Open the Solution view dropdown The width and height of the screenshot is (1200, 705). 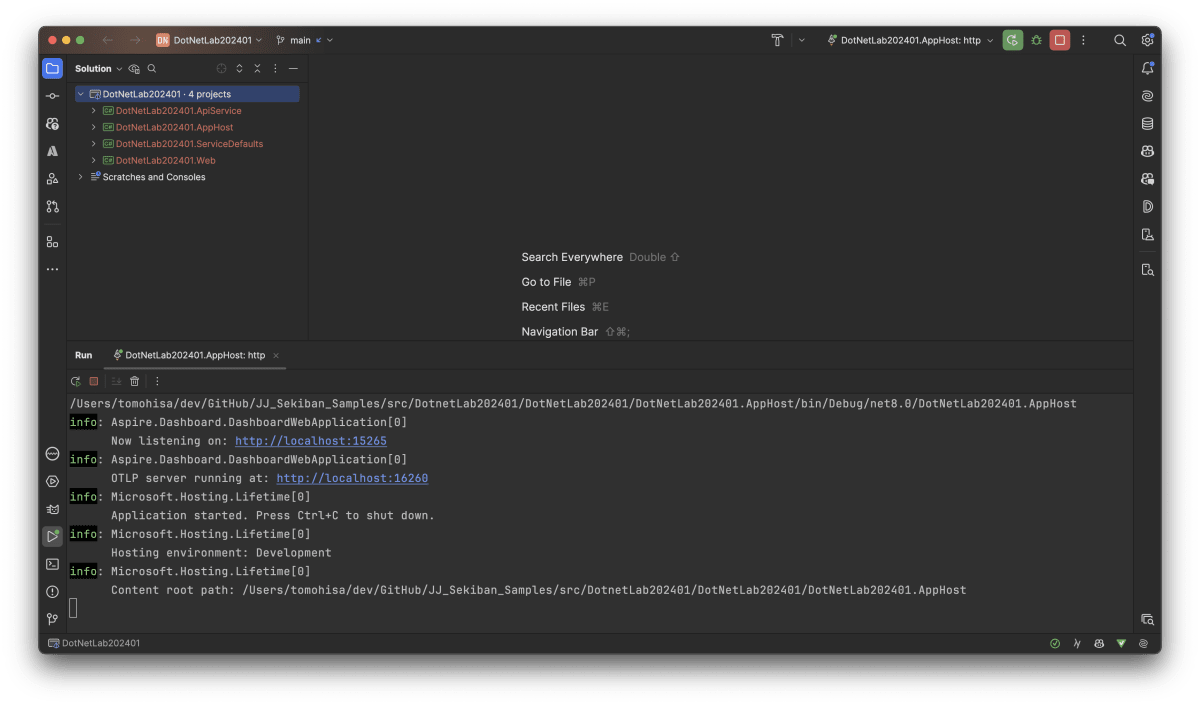tap(98, 69)
